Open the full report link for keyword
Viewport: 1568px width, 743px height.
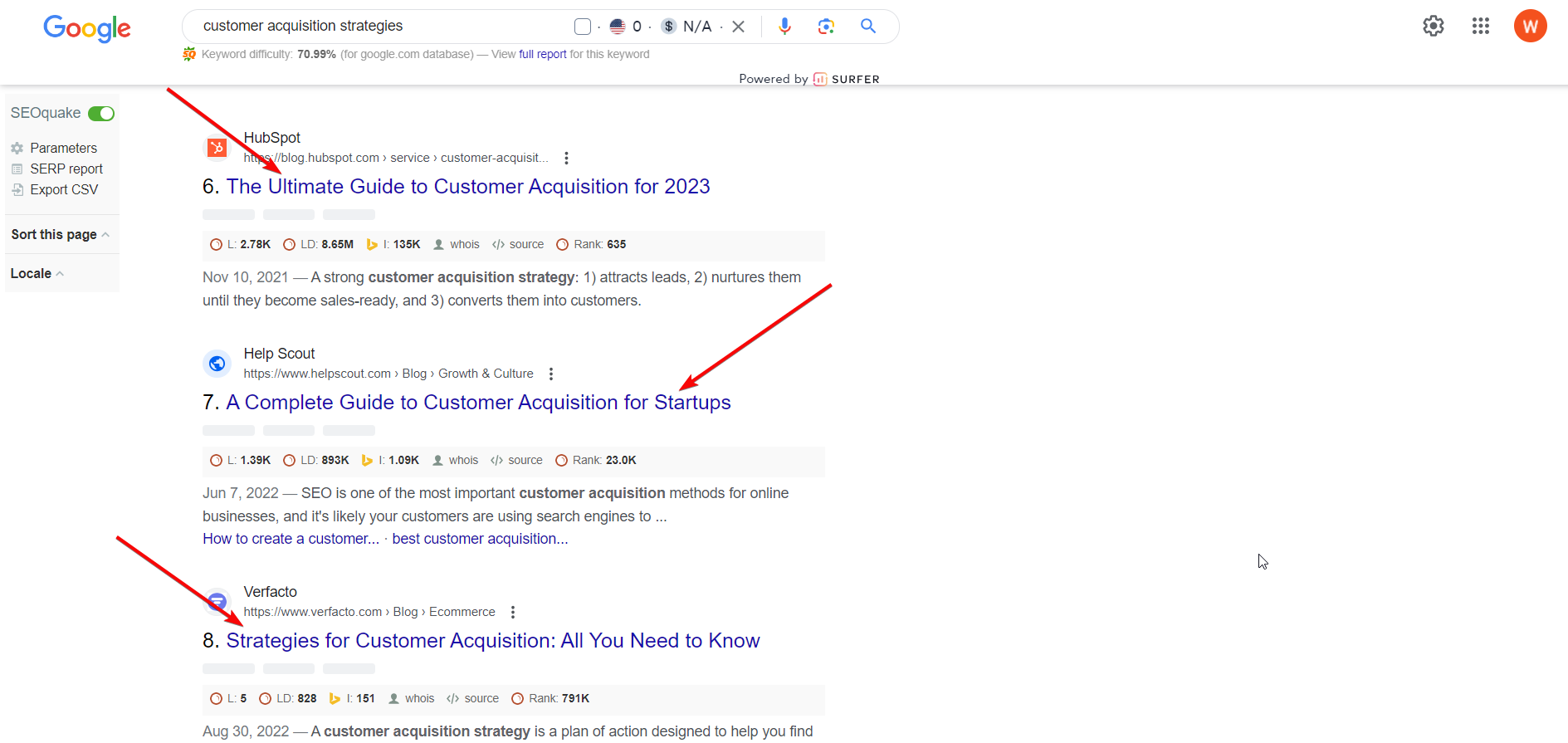[543, 54]
